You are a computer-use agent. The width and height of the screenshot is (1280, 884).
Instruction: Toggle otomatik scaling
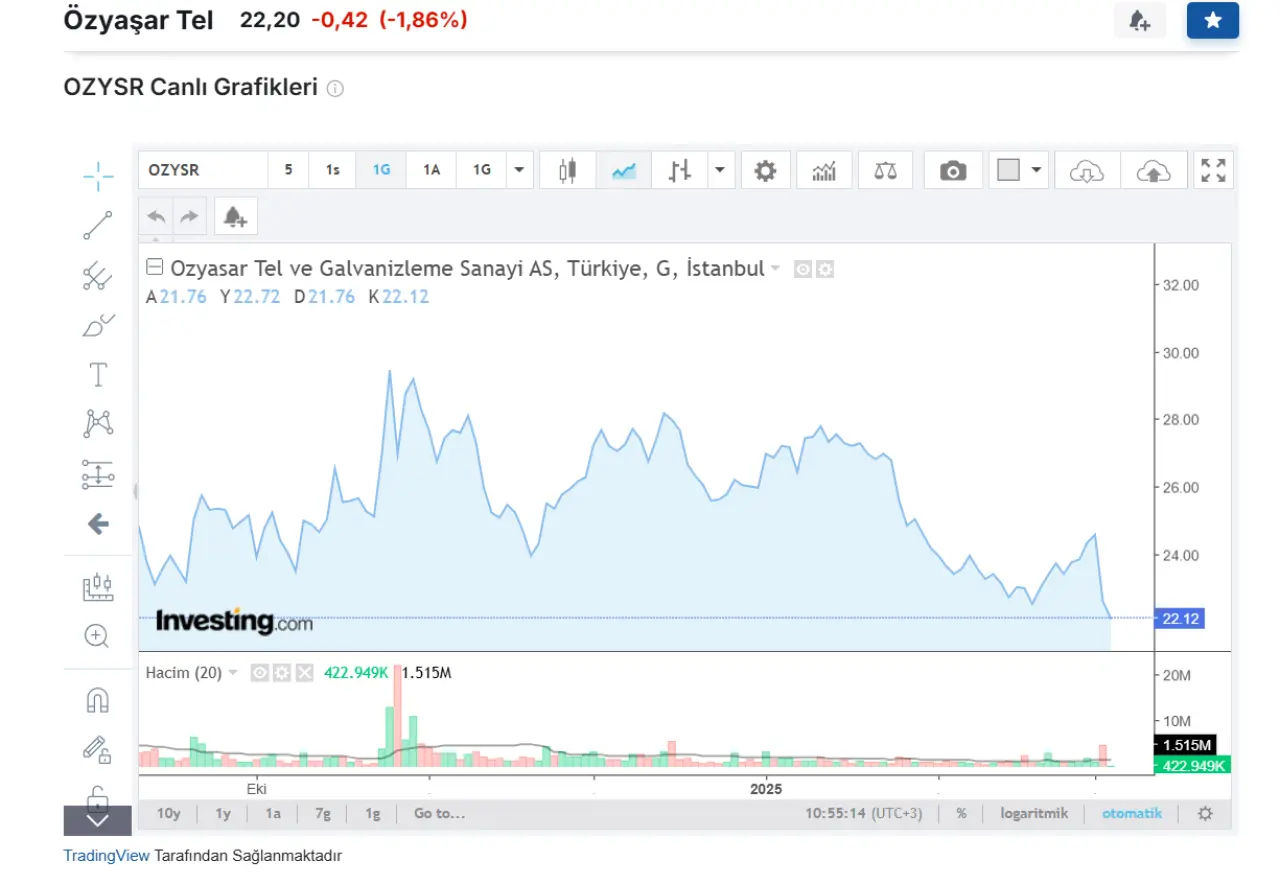point(1132,814)
